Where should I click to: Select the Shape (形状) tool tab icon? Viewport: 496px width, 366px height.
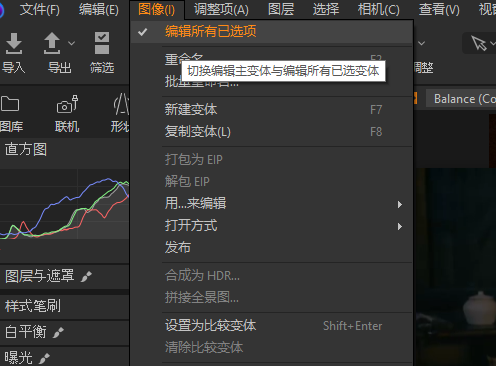121,104
